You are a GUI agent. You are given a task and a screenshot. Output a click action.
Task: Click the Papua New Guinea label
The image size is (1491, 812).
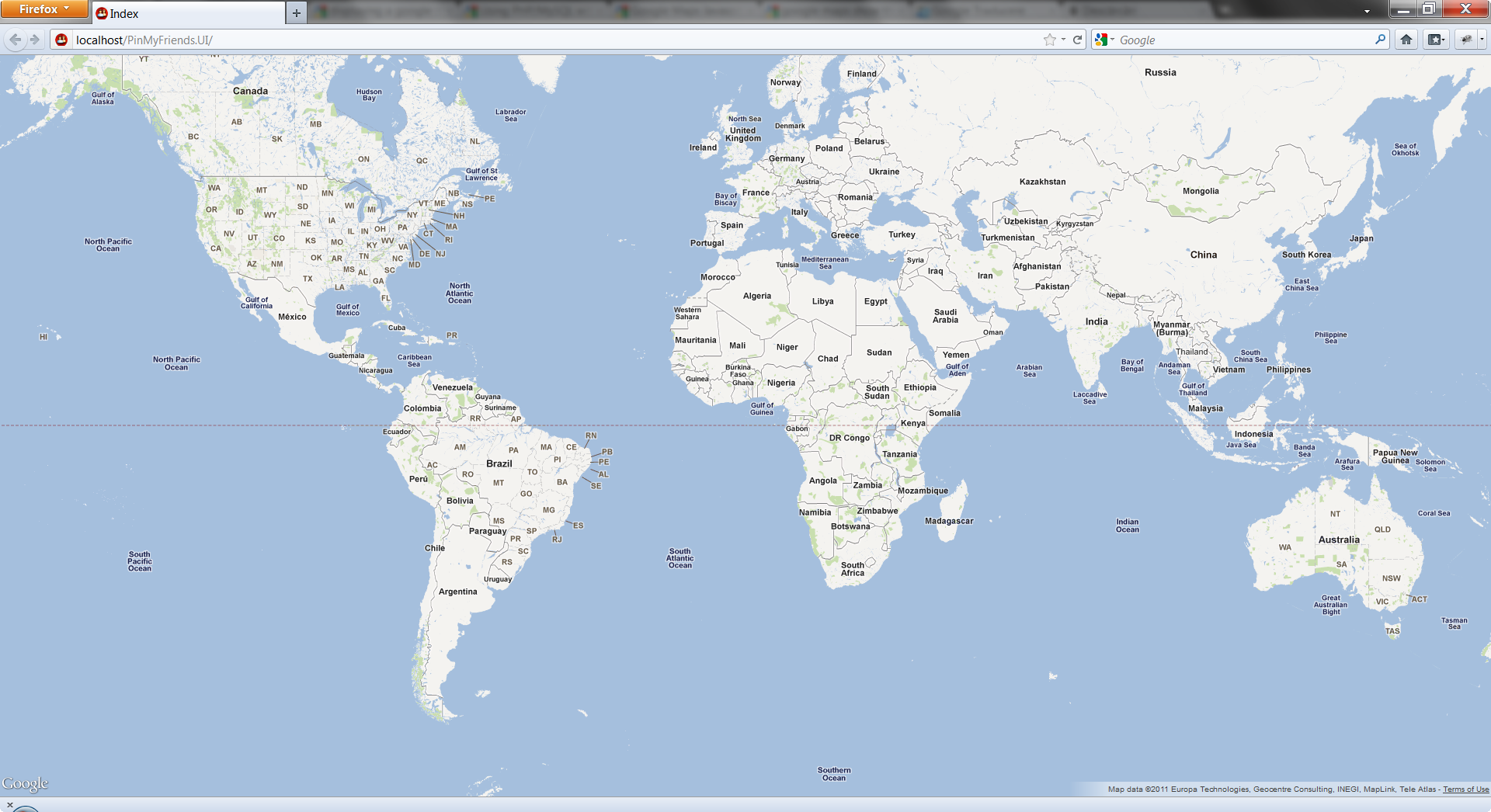(1395, 456)
